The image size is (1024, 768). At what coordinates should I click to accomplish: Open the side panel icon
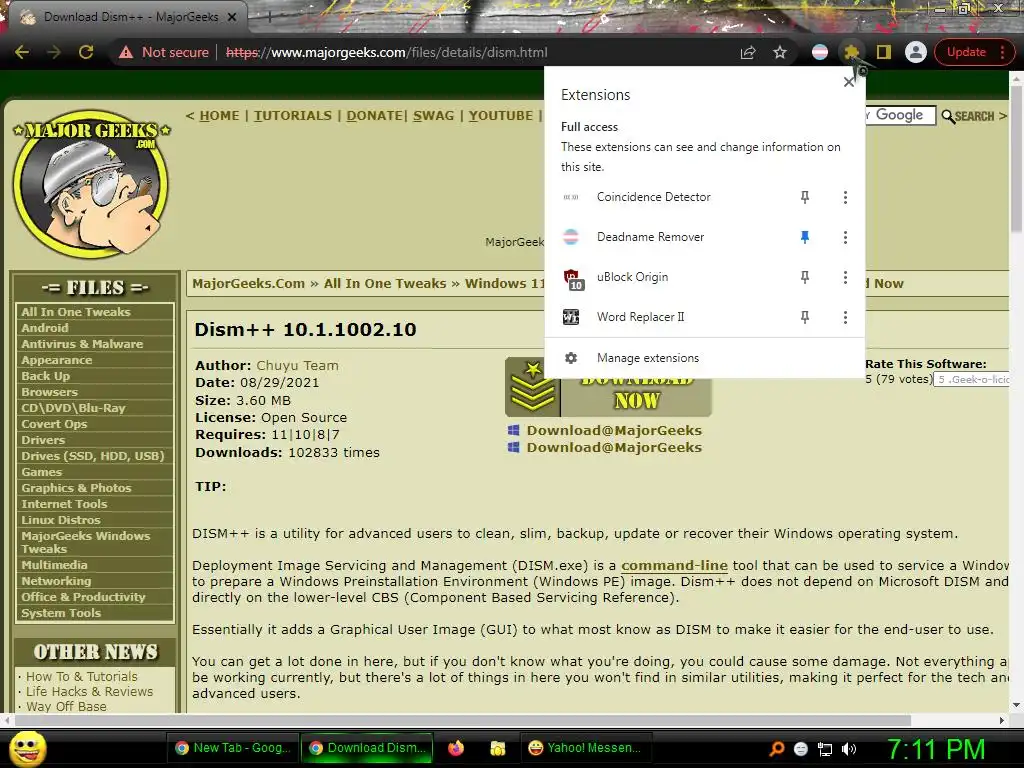[x=884, y=52]
